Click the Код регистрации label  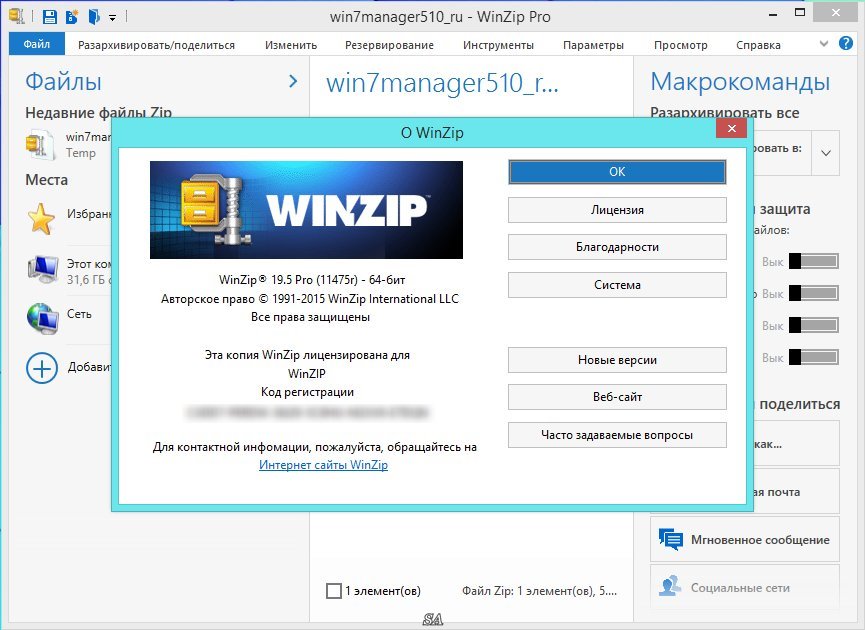point(307,392)
